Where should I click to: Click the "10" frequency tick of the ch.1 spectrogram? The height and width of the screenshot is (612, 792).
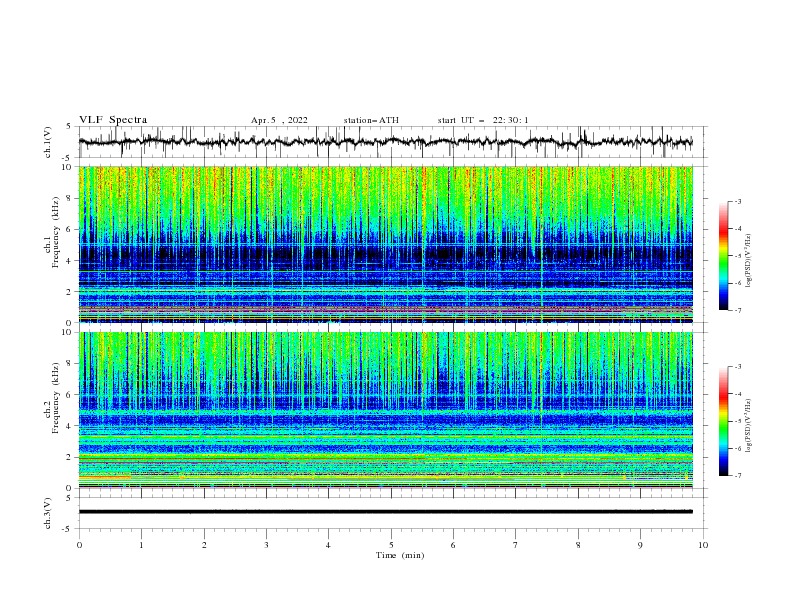click(x=67, y=167)
